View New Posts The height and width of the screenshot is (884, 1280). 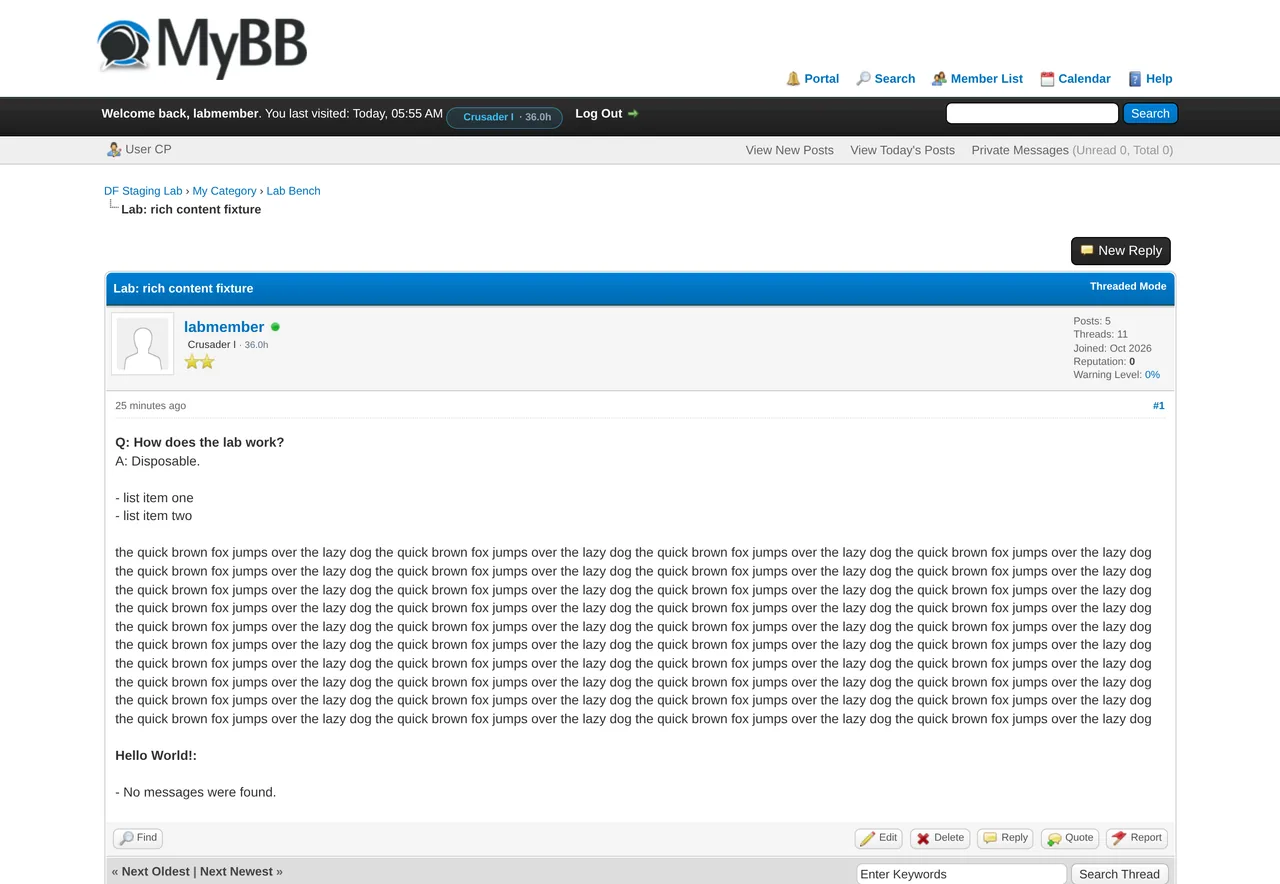pos(789,150)
